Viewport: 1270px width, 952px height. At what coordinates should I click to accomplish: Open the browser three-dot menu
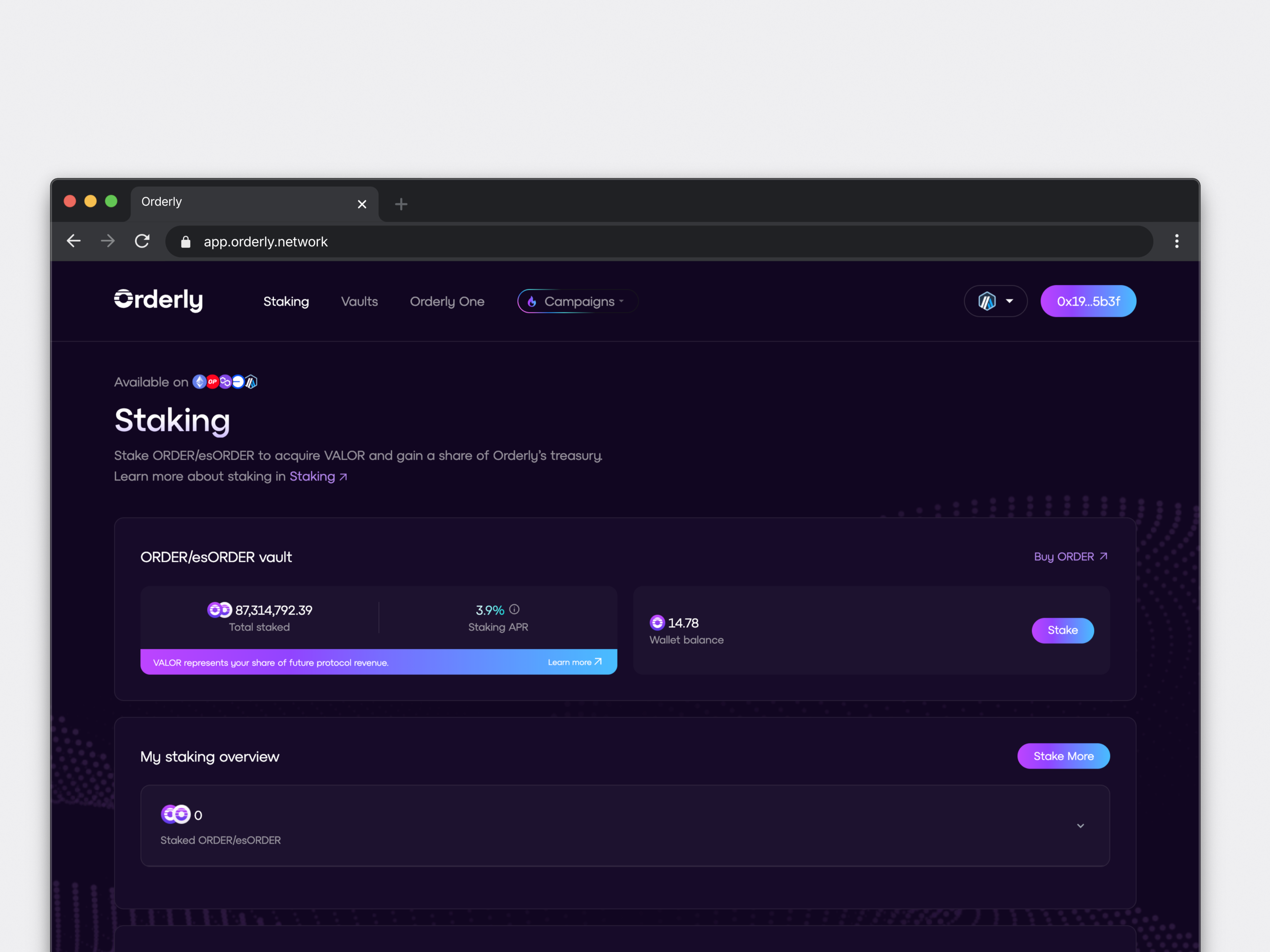pos(1176,241)
